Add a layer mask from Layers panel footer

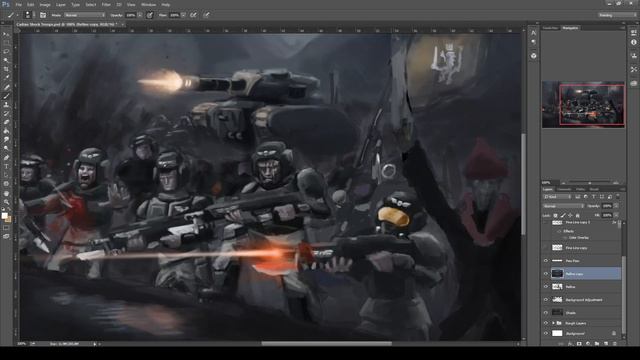[579, 344]
